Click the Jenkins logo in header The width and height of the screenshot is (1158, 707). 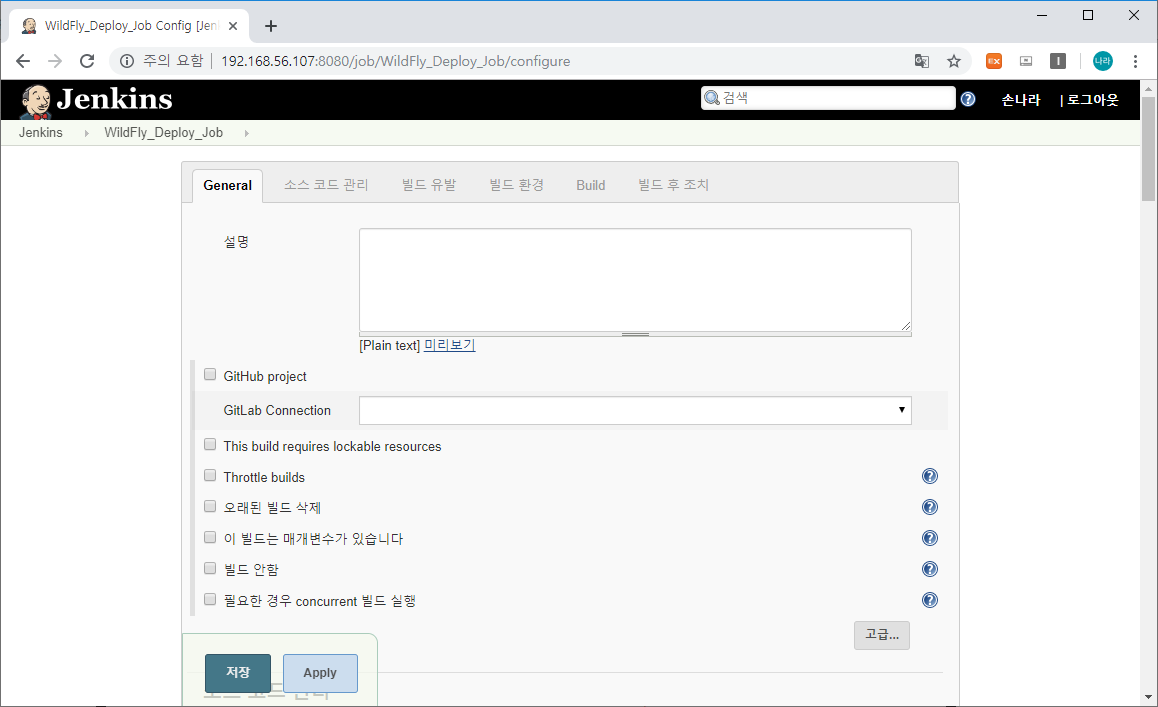tap(96, 100)
